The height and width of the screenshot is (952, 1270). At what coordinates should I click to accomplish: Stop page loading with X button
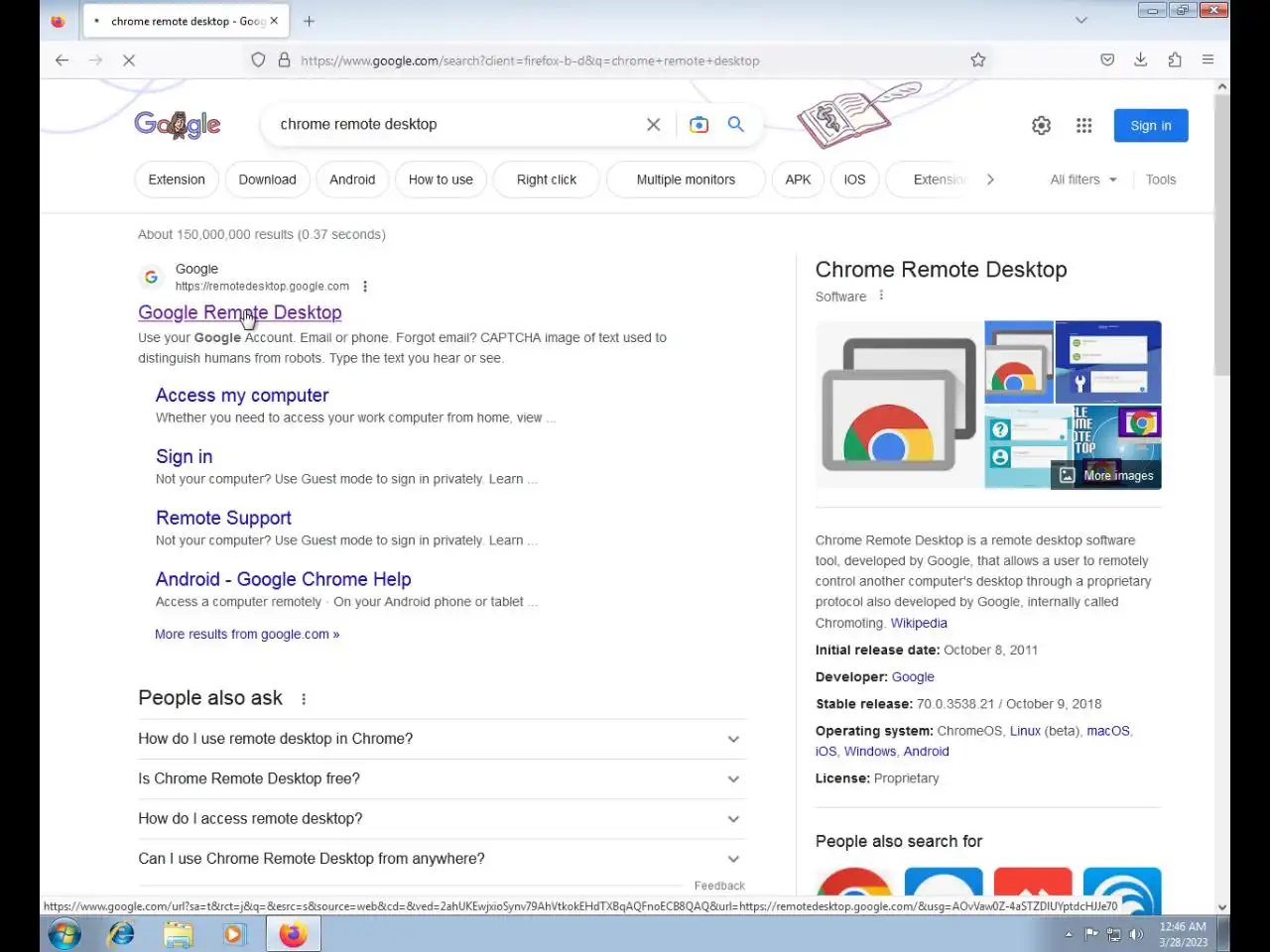point(129,60)
